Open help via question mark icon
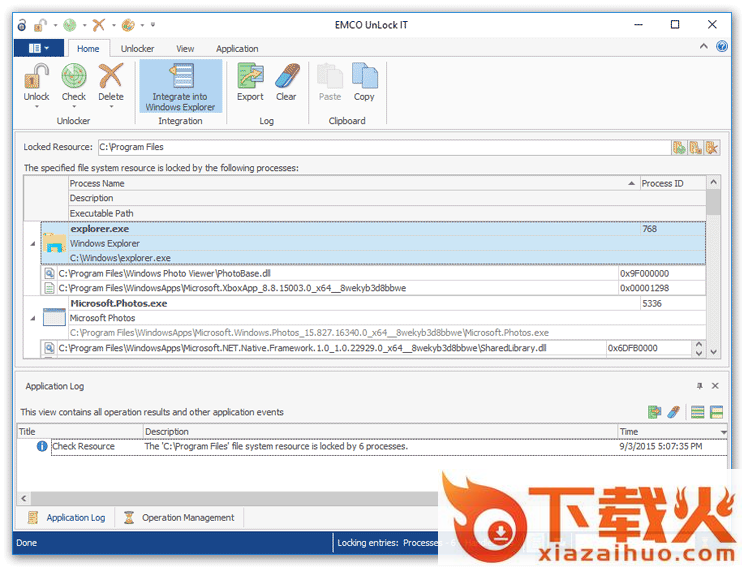Image resolution: width=744 pixels, height=567 pixels. [x=722, y=46]
